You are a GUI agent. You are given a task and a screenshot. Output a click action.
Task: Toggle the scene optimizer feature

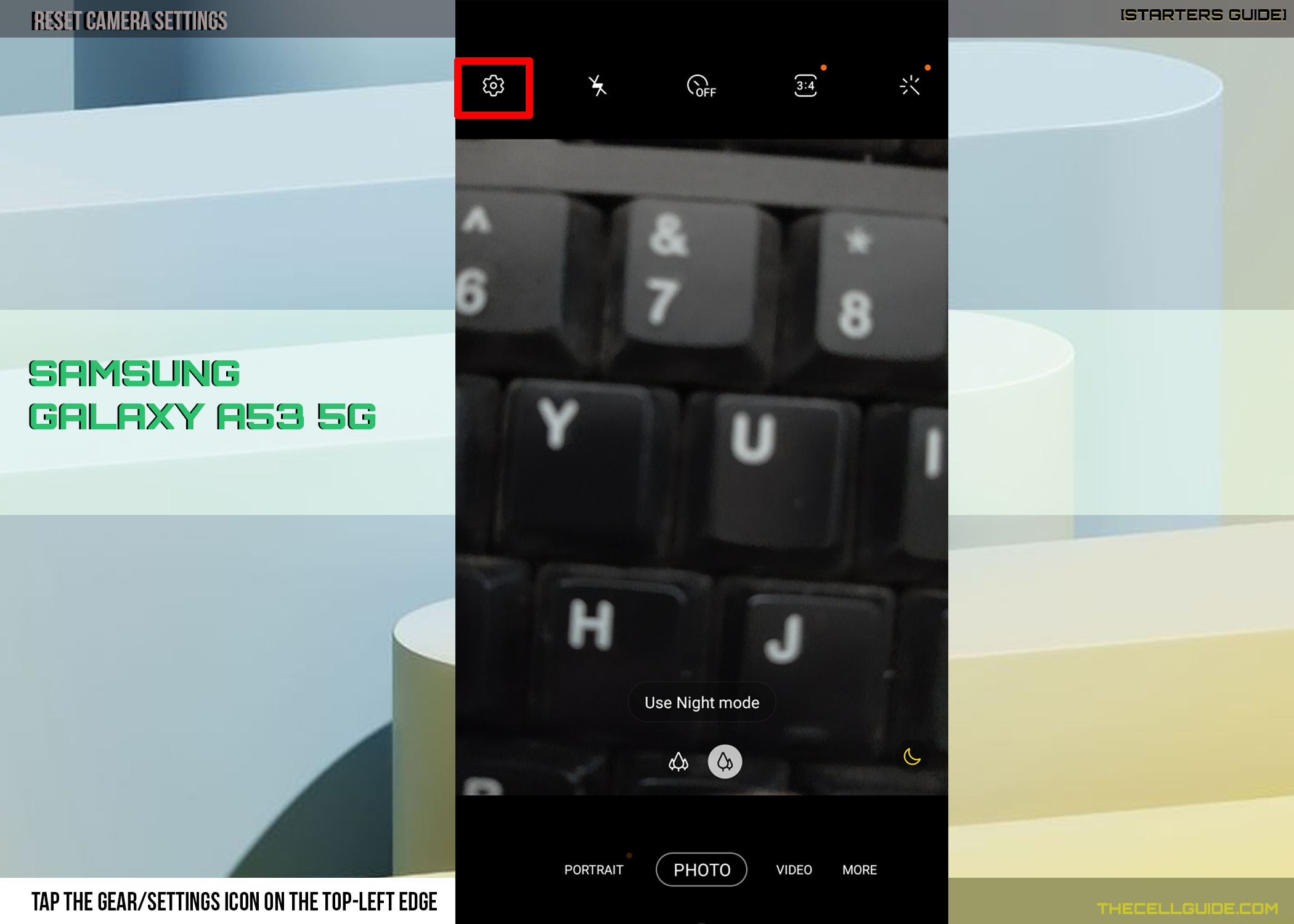pos(908,85)
